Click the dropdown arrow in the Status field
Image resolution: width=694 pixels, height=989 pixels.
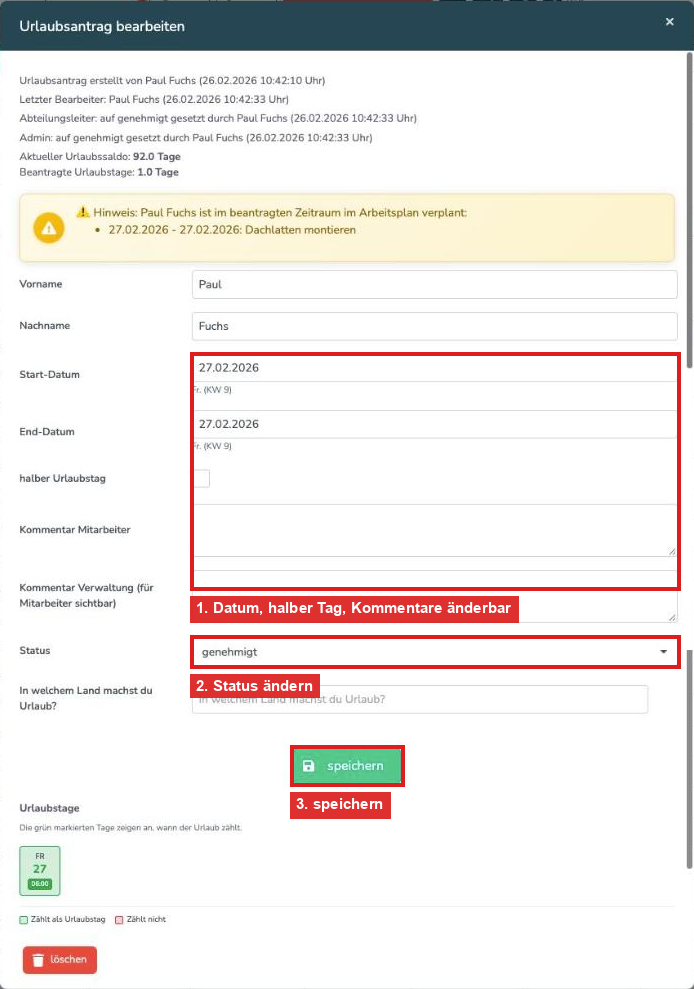click(x=664, y=652)
